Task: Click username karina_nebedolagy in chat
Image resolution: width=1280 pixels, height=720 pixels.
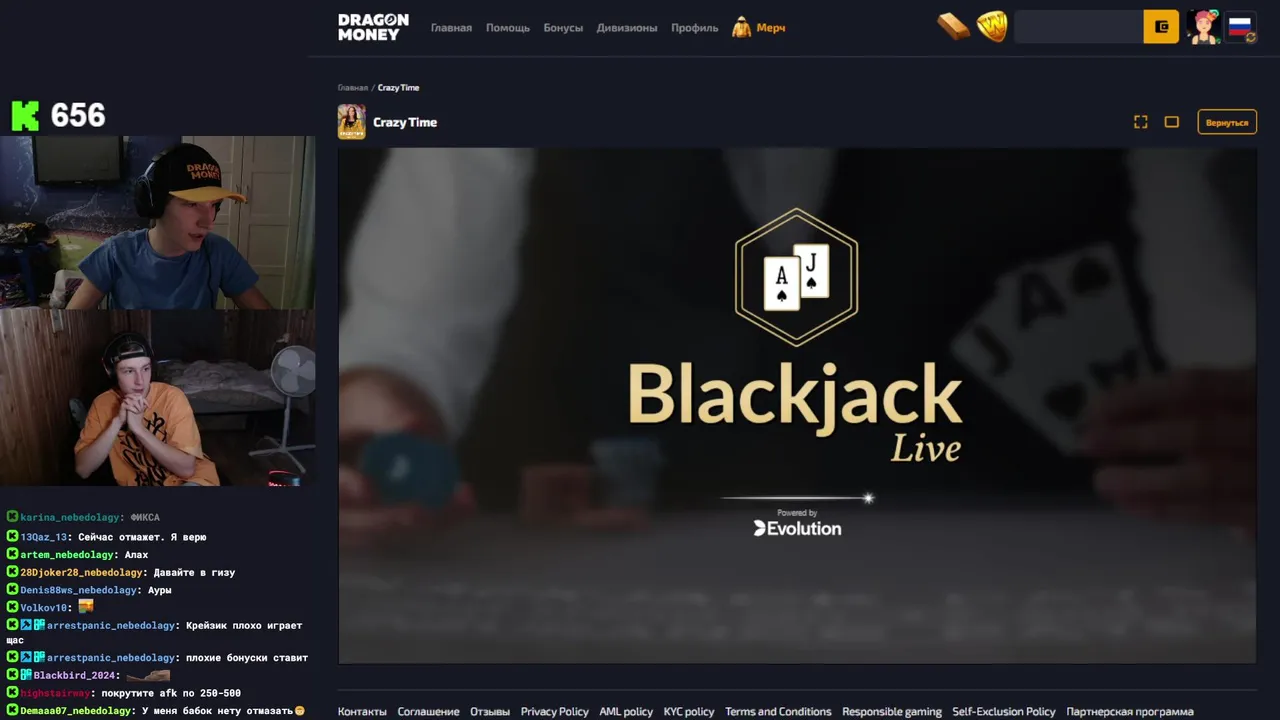Action: [70, 518]
